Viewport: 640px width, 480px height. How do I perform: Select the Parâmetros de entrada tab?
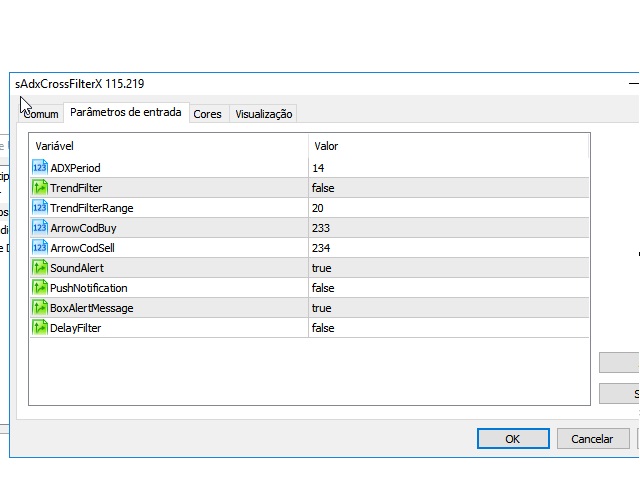126,113
